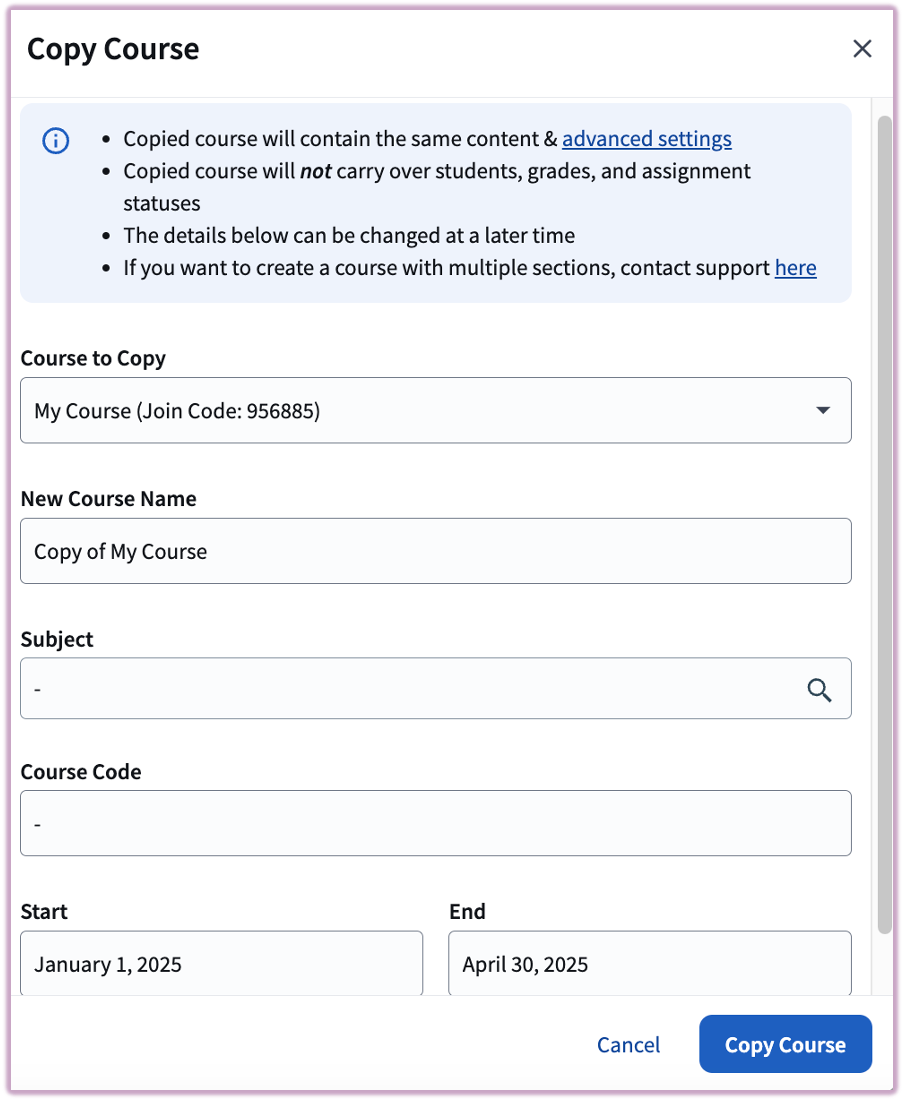Click the Subject input showing a dash
This screenshot has width=904, height=1100.
(x=400, y=688)
